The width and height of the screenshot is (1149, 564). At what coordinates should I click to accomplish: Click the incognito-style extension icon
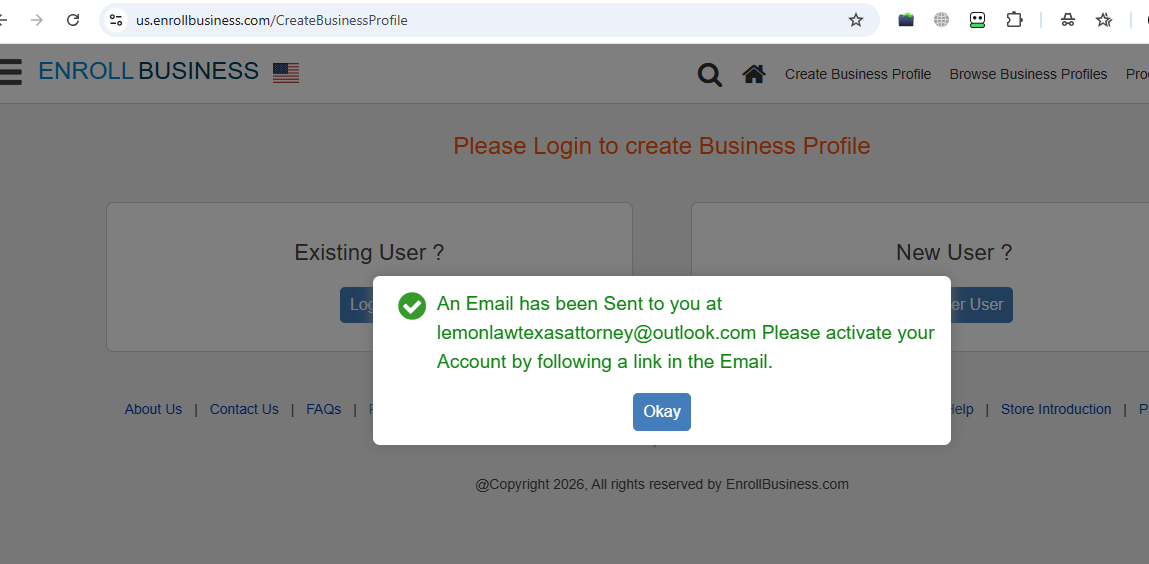click(1068, 20)
